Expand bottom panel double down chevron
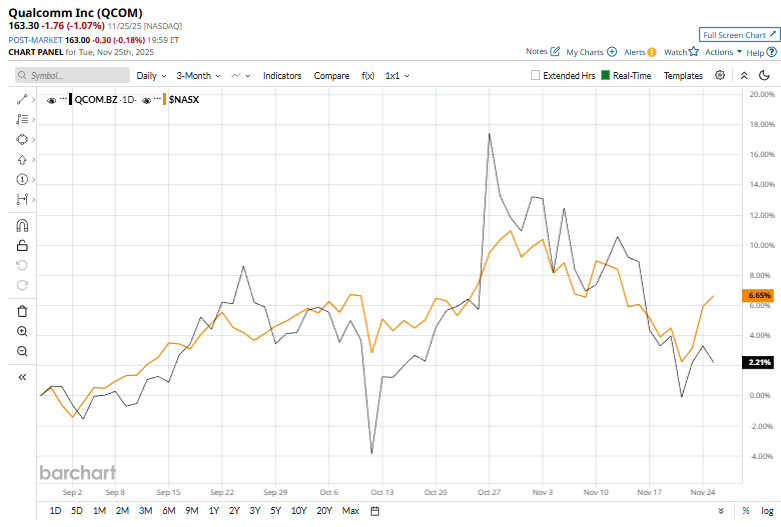This screenshot has height=527, width=781. click(721, 511)
